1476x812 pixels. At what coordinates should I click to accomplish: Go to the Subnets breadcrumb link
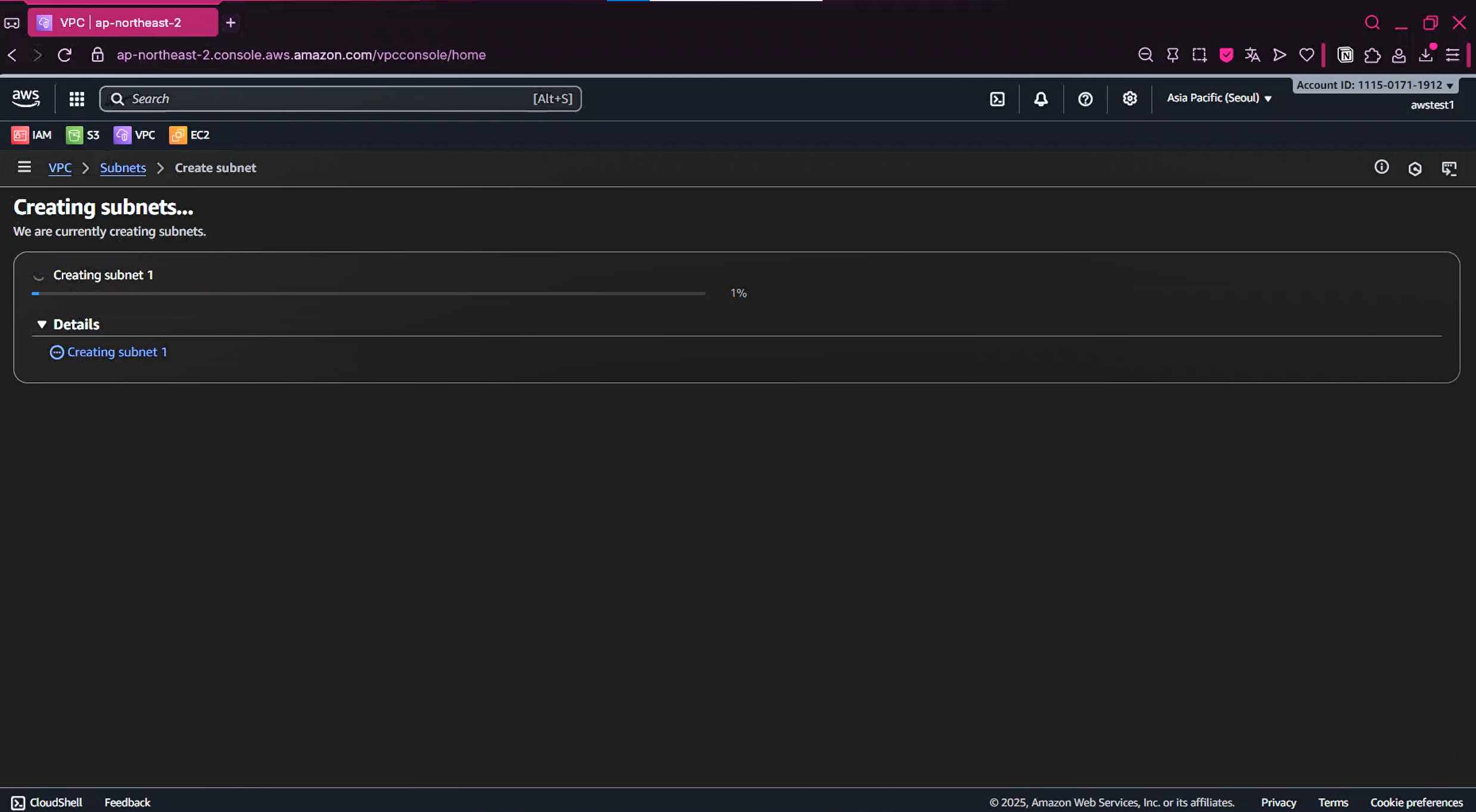123,168
